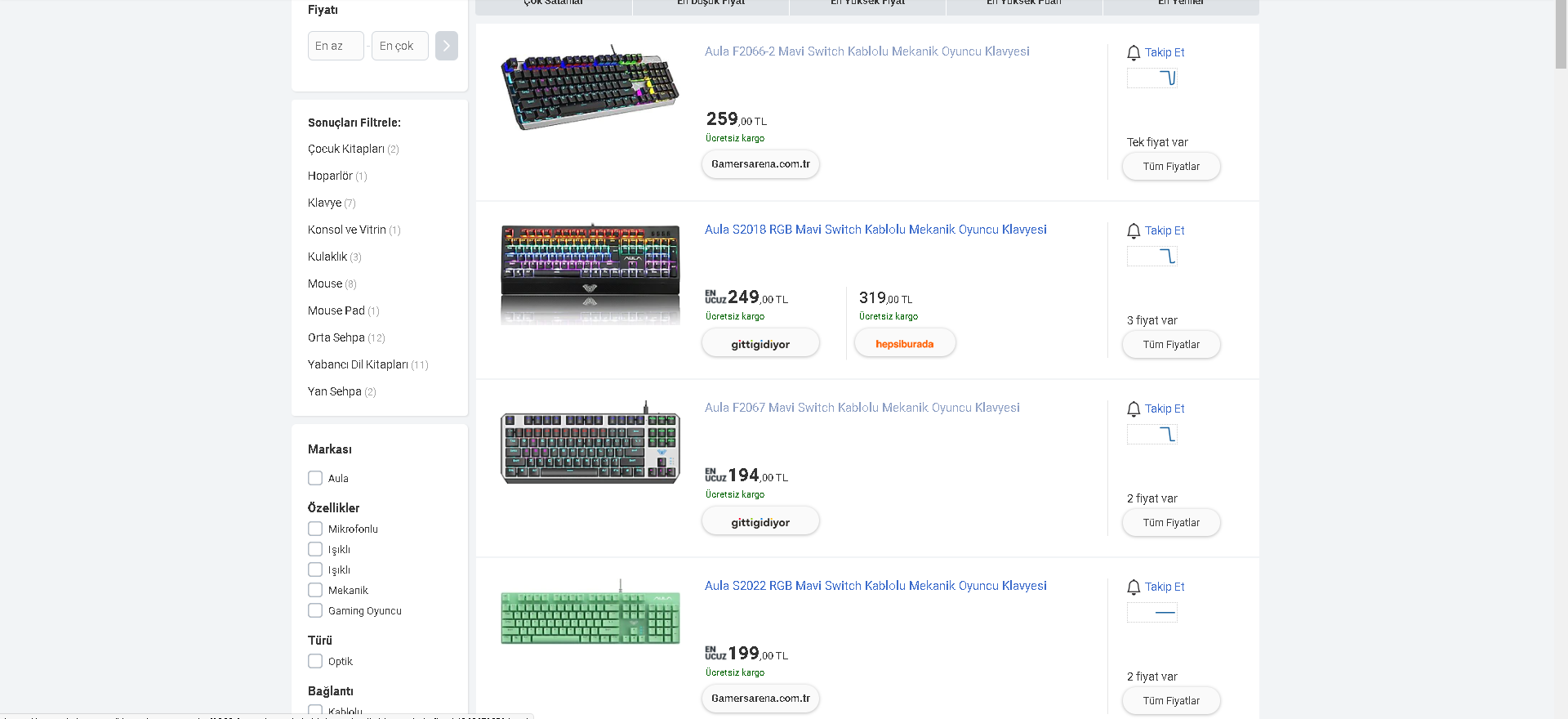Filter results by Mouse (8) category

(x=332, y=284)
